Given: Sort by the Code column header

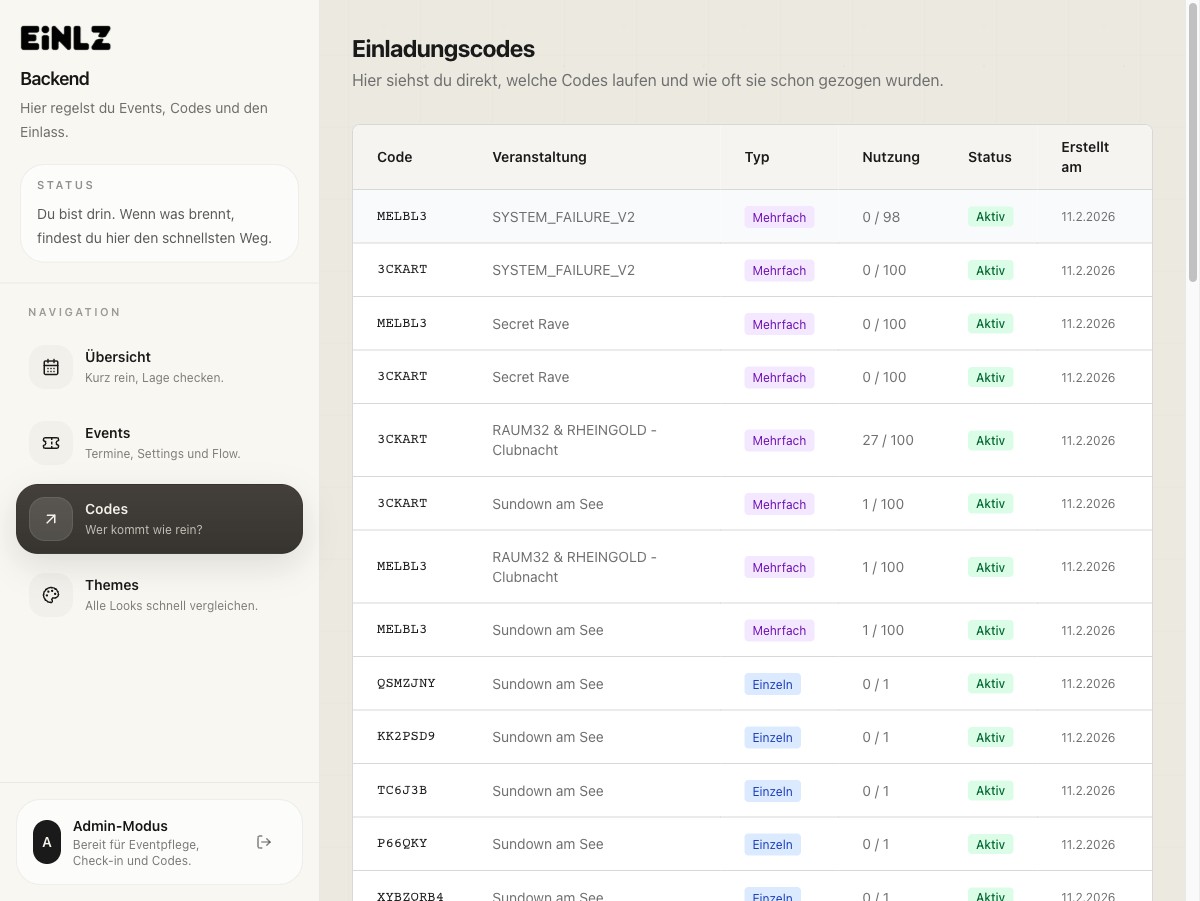Looking at the screenshot, I should point(394,157).
